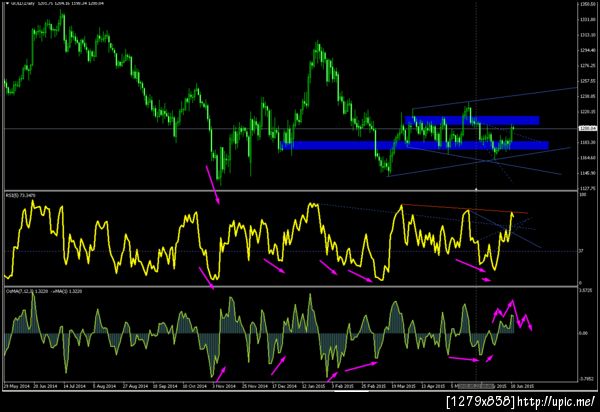
Task: Click the 25 Nov 2014 date label
Action: coord(254,386)
